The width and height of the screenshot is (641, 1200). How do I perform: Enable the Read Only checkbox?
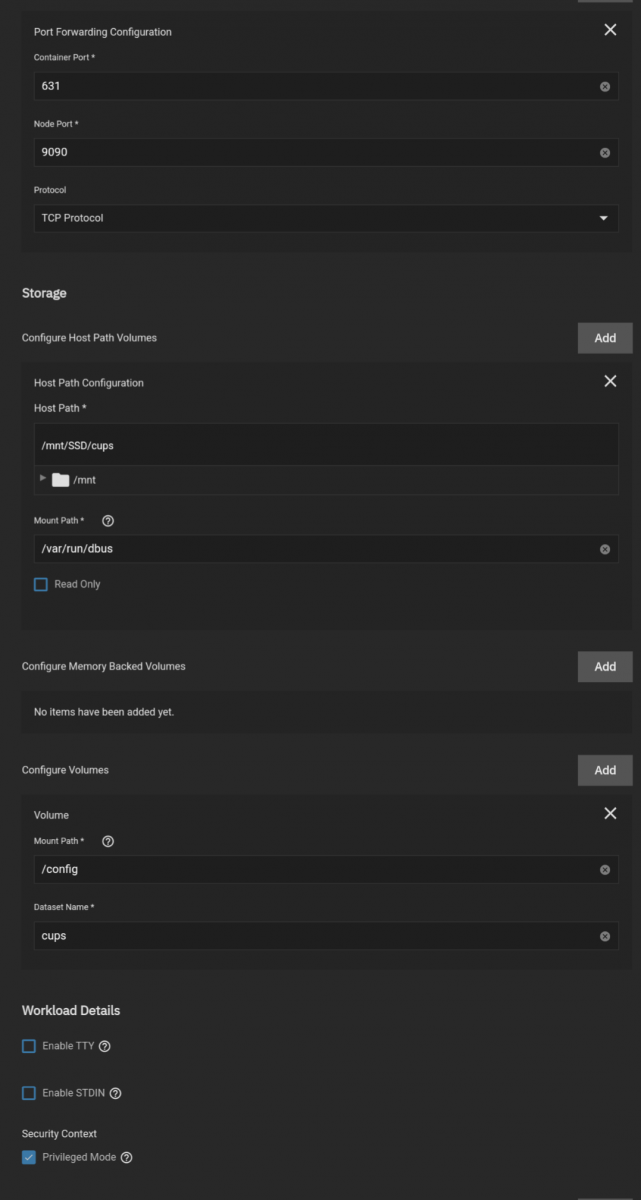click(x=41, y=584)
